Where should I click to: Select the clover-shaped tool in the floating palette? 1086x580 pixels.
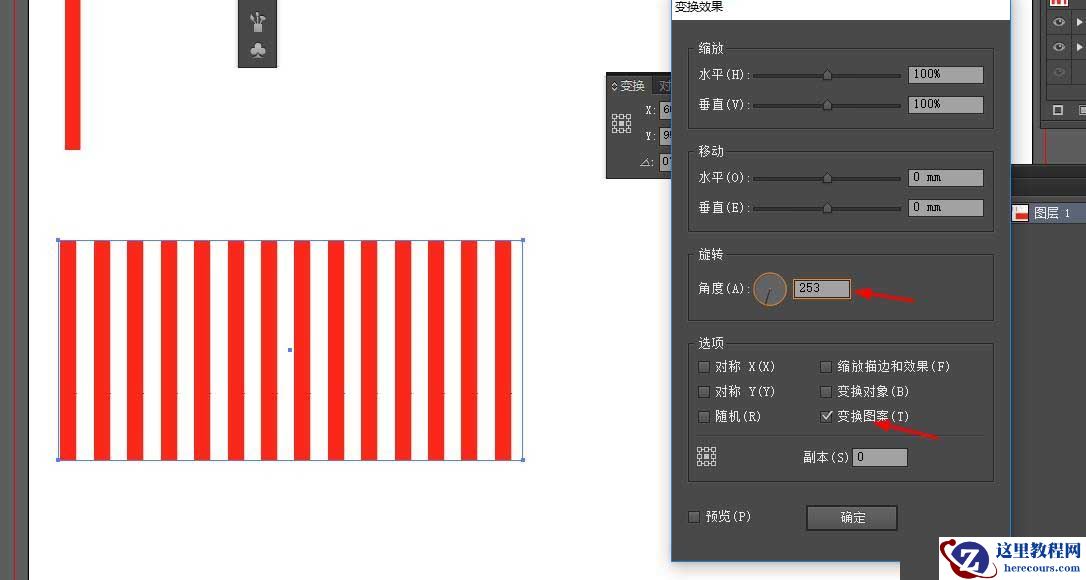pyautogui.click(x=257, y=48)
